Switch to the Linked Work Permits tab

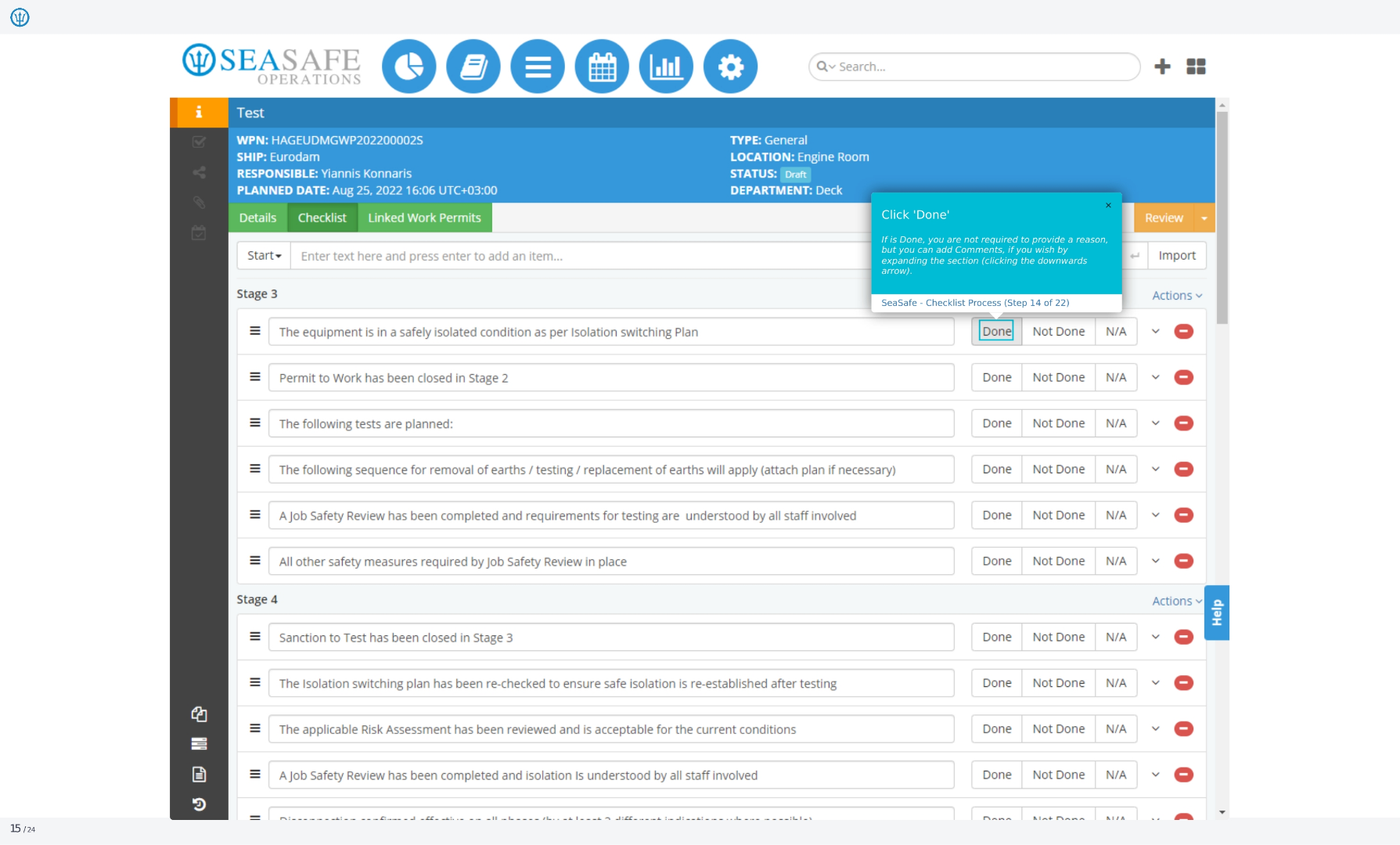click(x=425, y=218)
